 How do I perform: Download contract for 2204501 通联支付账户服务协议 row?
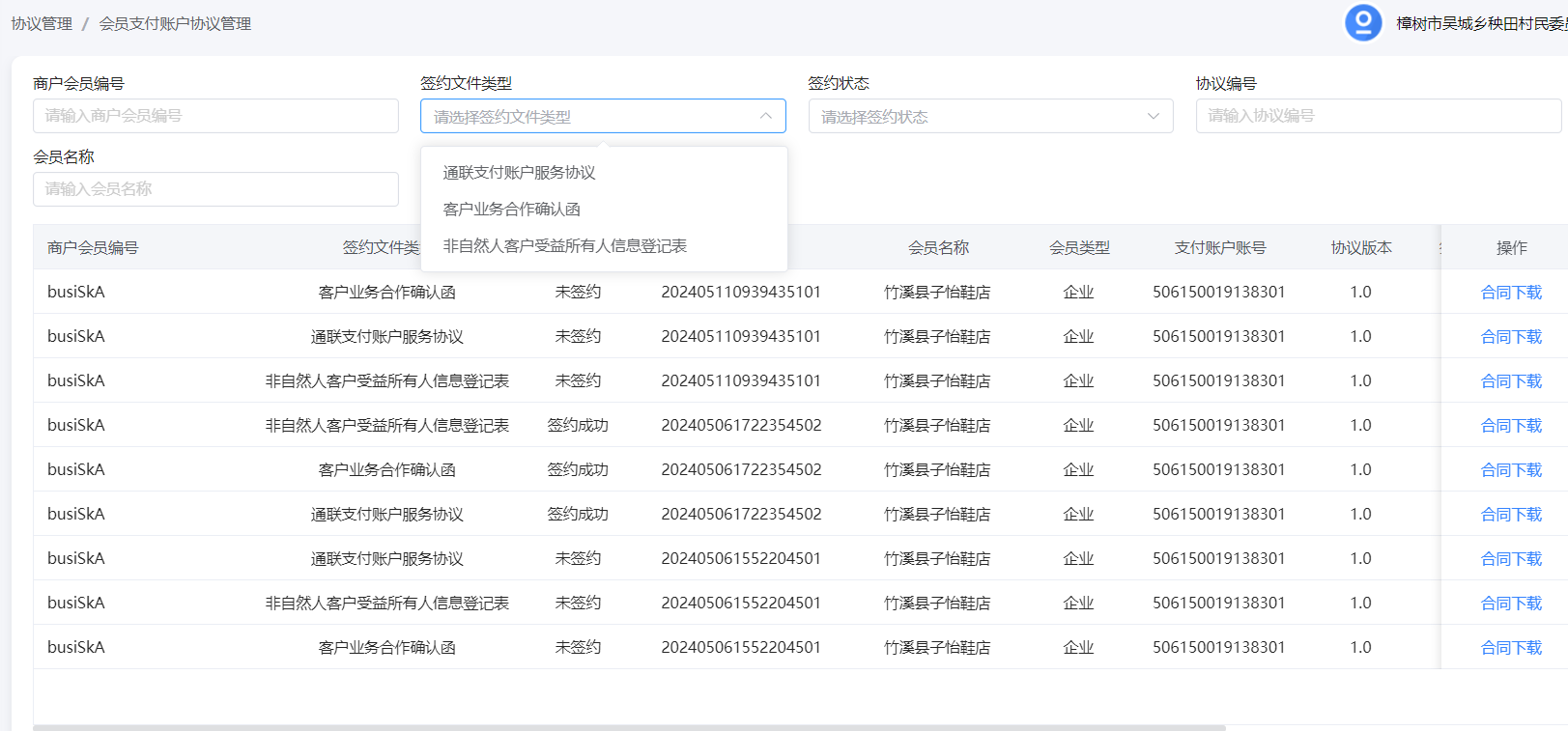pyautogui.click(x=1511, y=559)
